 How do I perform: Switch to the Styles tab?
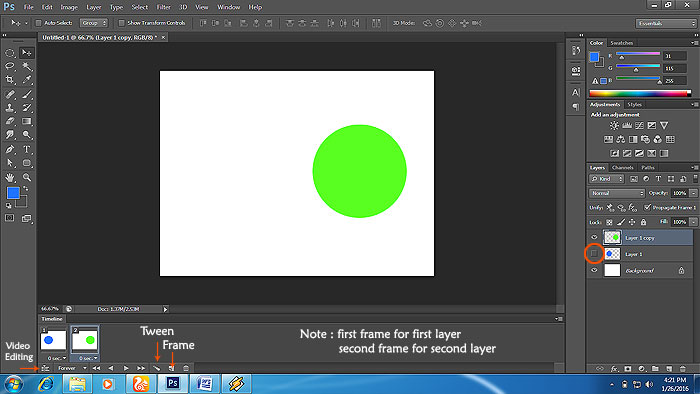point(634,104)
